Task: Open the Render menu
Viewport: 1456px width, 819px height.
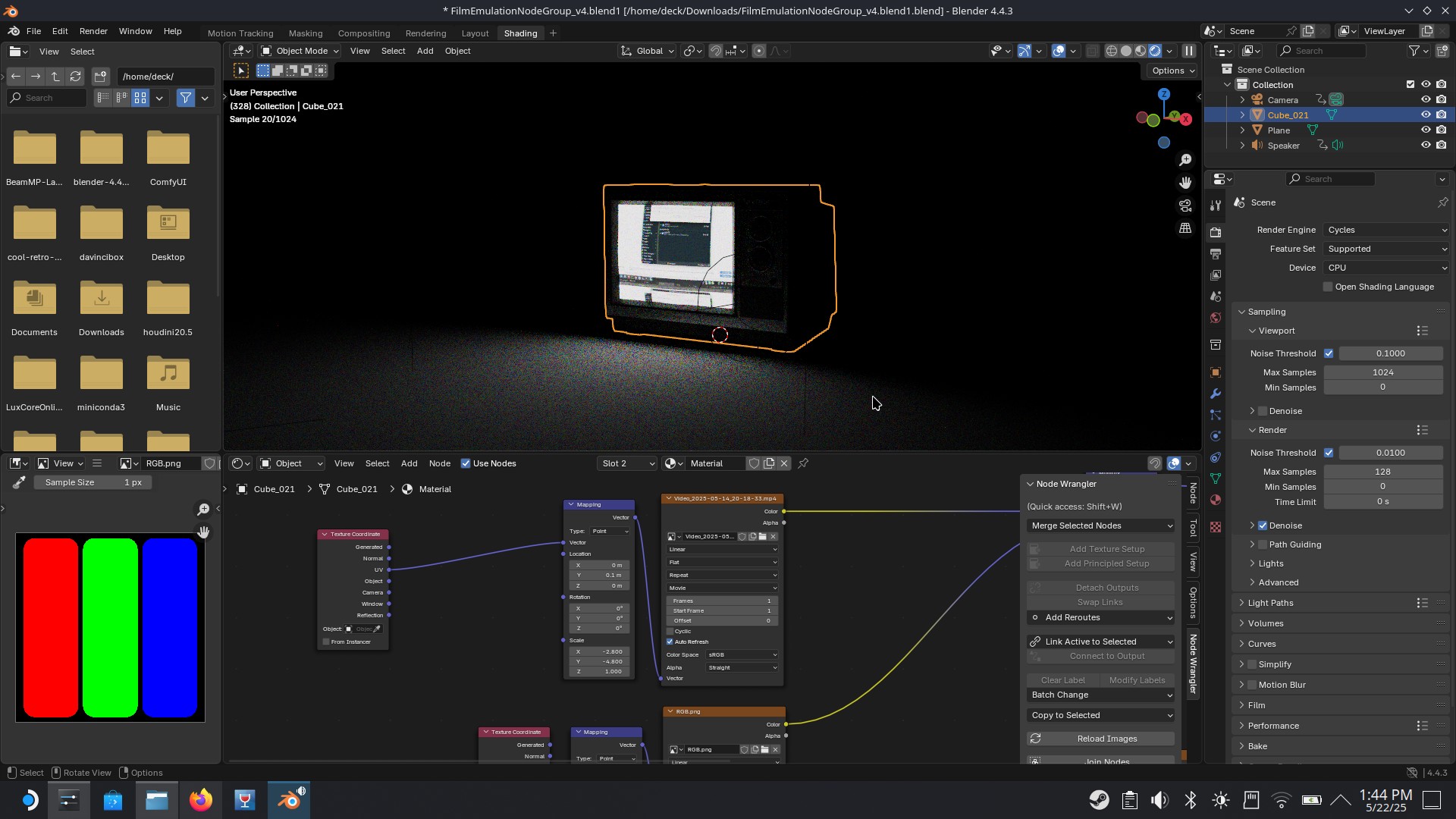Action: click(x=93, y=31)
